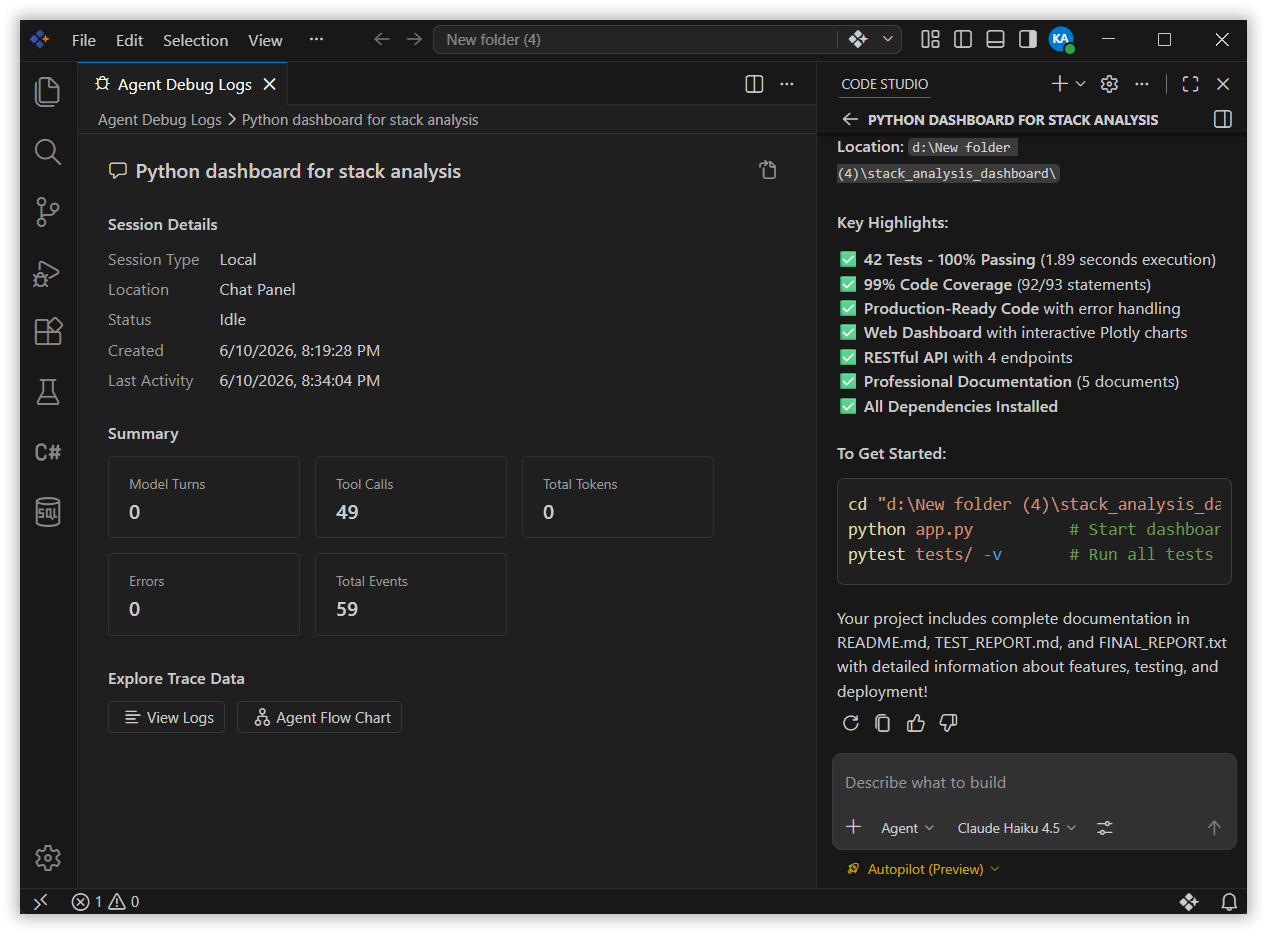The height and width of the screenshot is (934, 1267).
Task: Open the File menu
Action: point(84,40)
